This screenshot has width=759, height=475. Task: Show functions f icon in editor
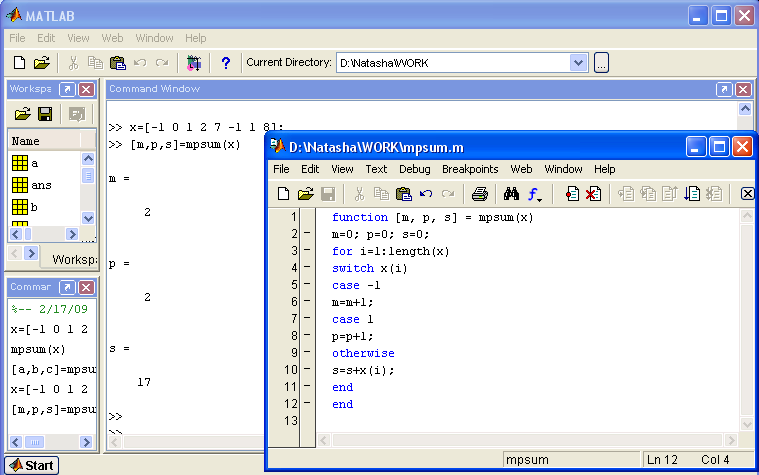click(x=534, y=194)
